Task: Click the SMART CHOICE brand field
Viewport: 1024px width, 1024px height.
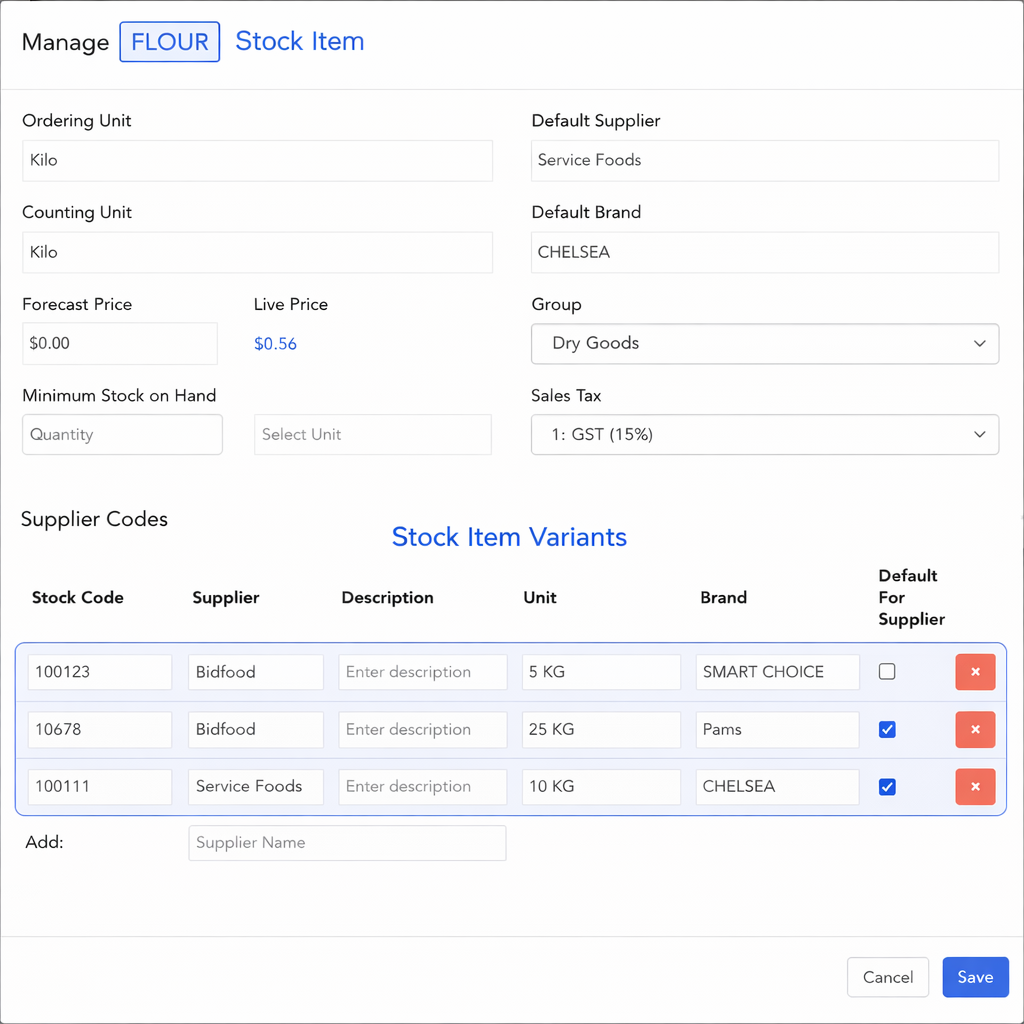Action: (x=777, y=671)
